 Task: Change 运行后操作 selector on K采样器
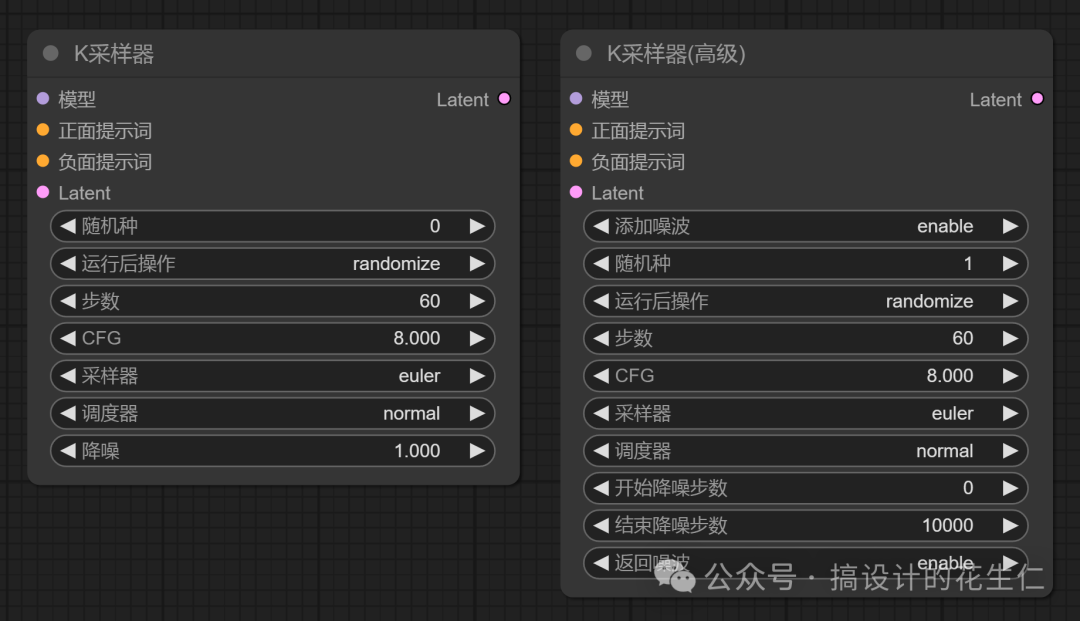(272, 263)
